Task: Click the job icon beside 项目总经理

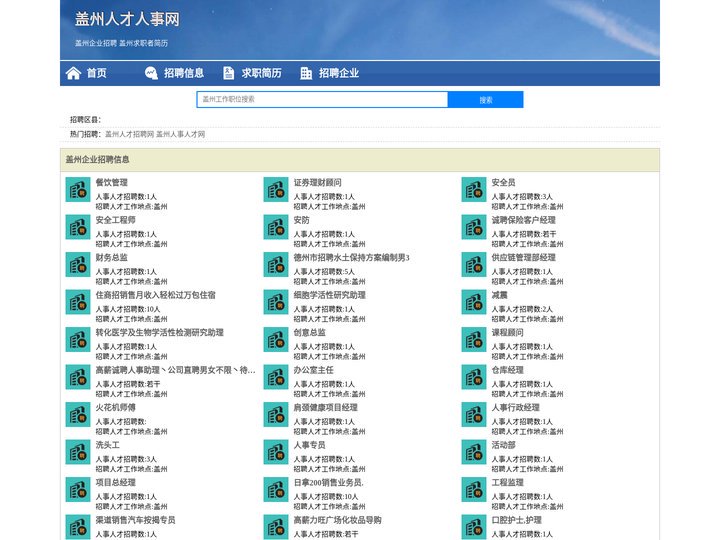Action: (x=78, y=489)
